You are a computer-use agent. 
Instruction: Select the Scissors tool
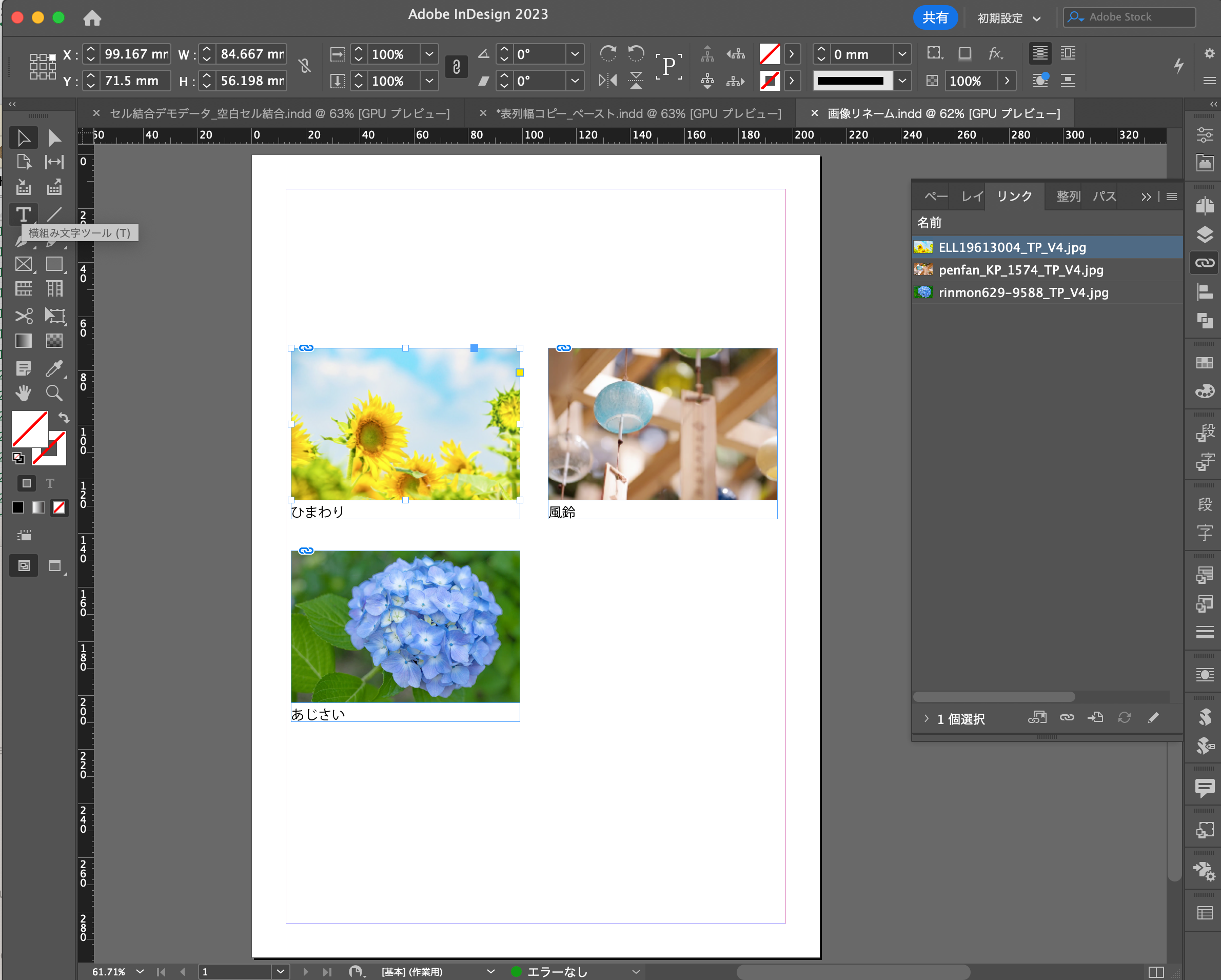click(23, 316)
